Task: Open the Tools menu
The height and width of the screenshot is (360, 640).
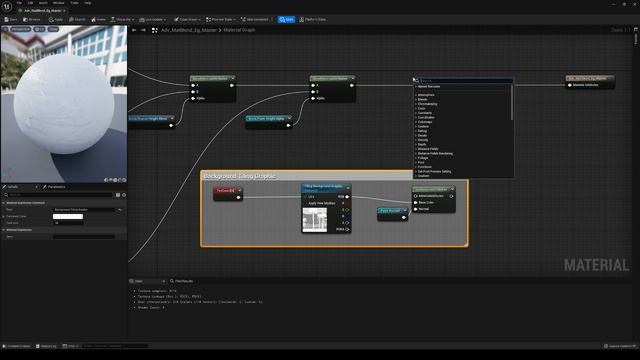Action: [74, 3]
